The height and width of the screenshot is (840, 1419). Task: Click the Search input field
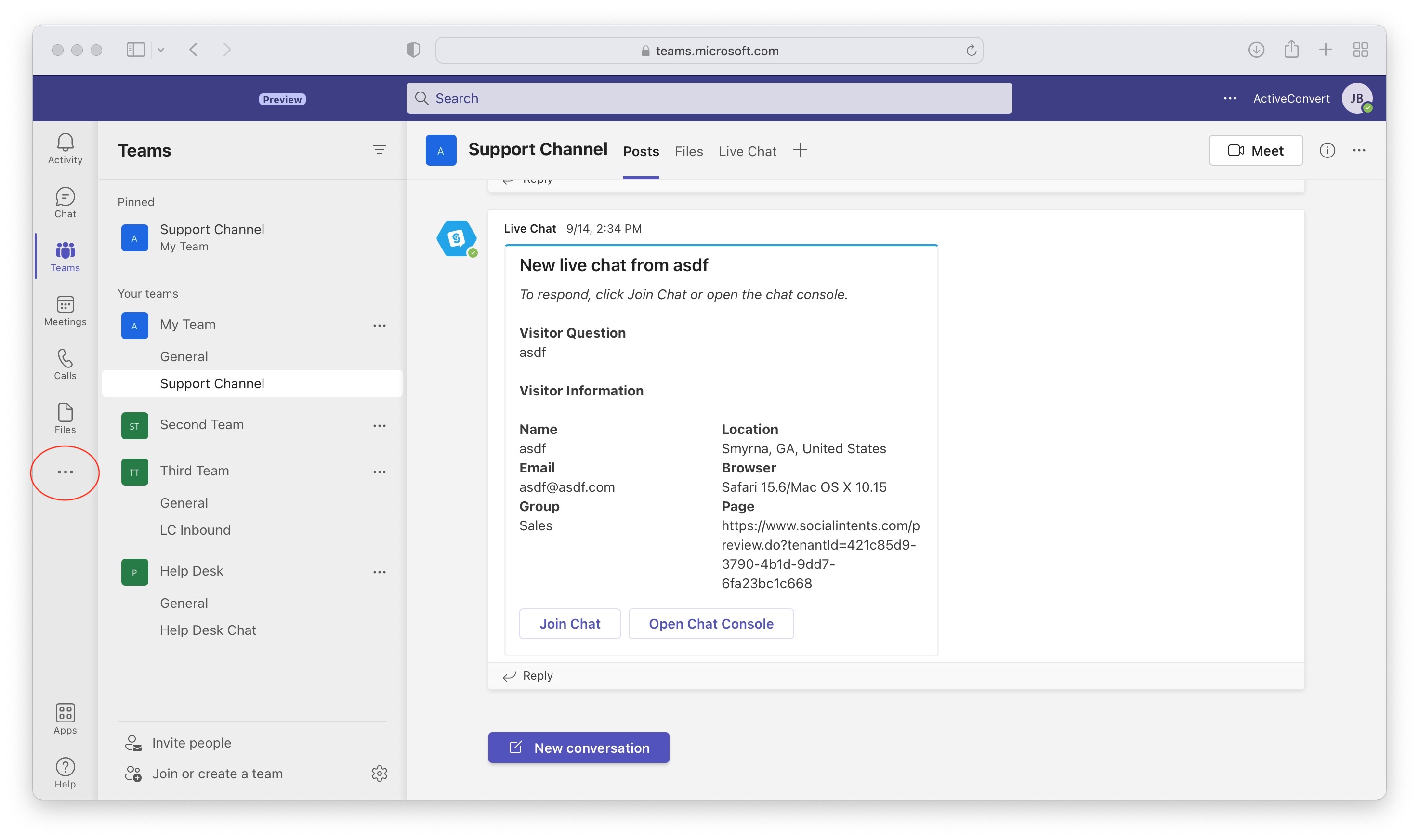[x=709, y=98]
